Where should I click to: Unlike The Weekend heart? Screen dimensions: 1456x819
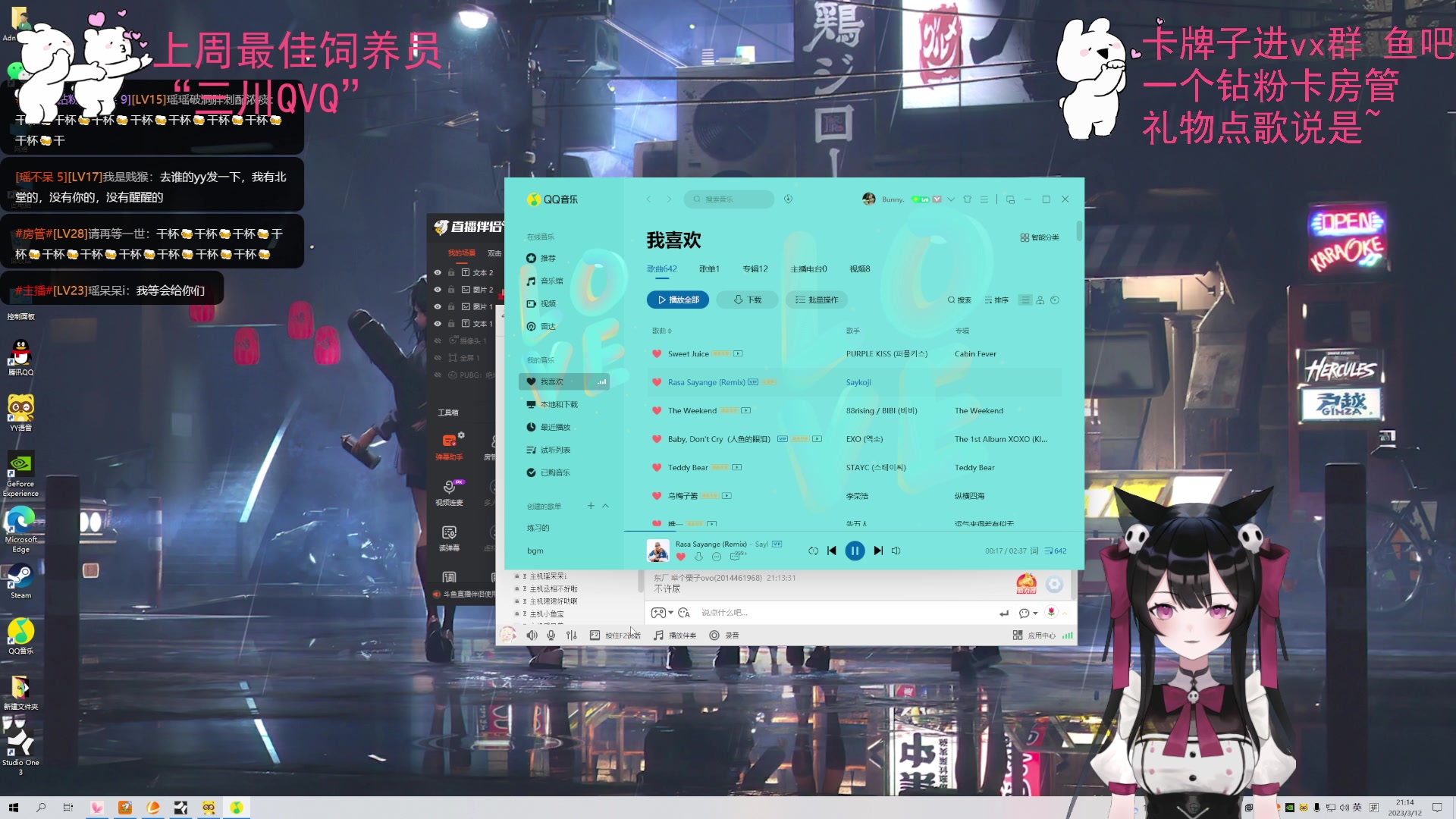coord(657,410)
